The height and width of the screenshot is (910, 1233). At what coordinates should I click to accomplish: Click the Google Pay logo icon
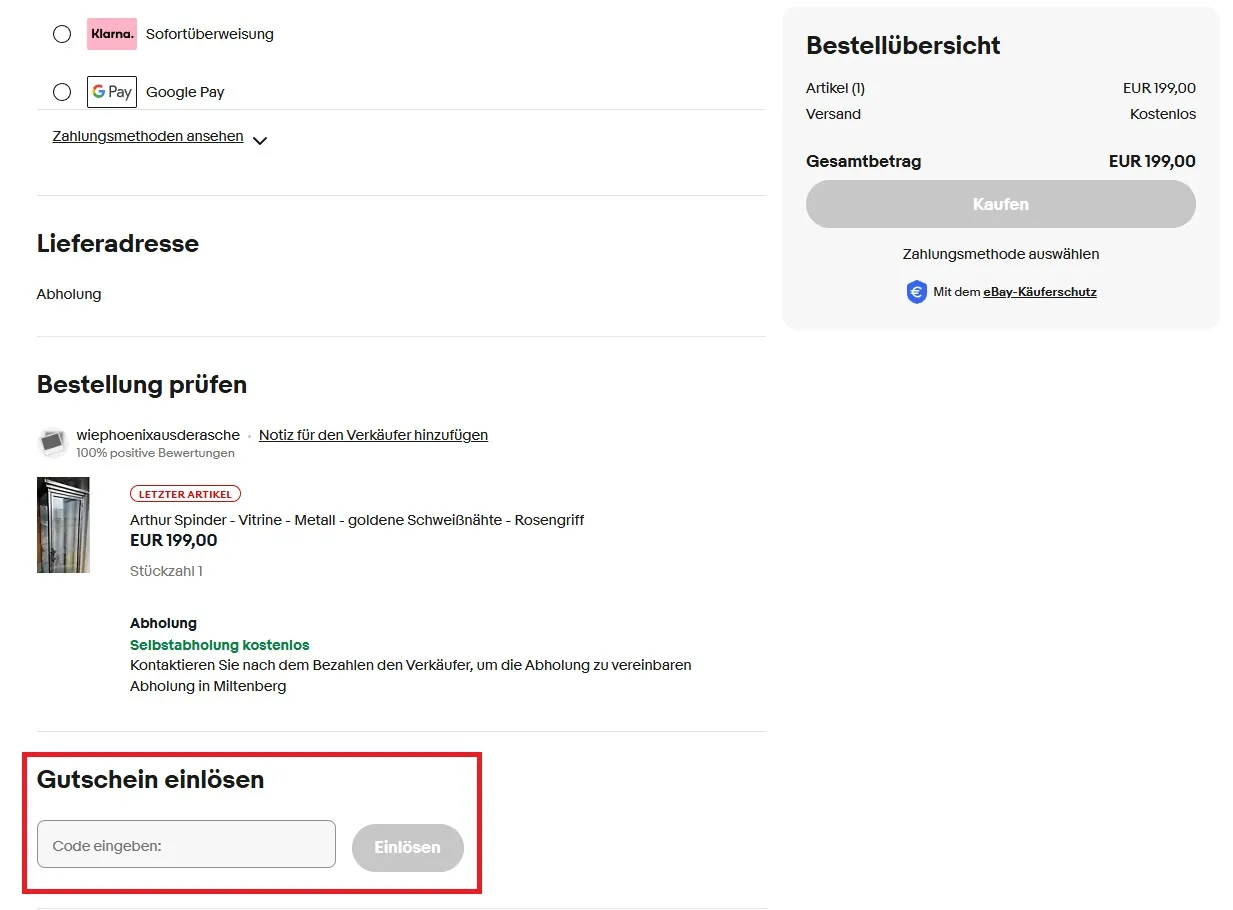(x=111, y=91)
